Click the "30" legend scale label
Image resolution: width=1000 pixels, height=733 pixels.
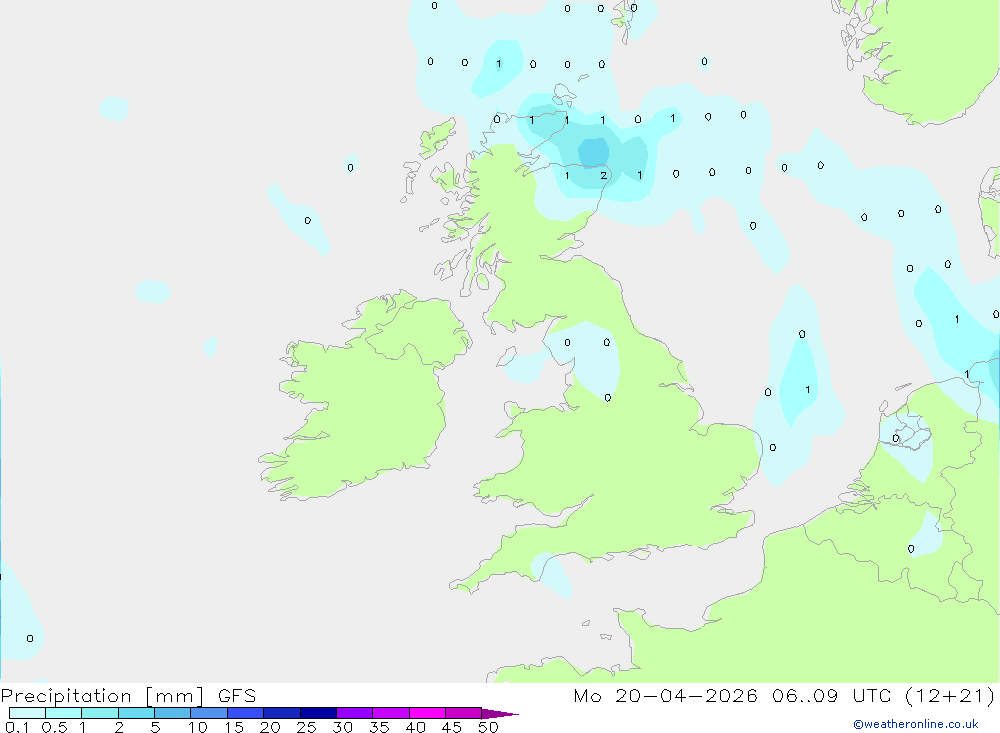click(x=342, y=727)
